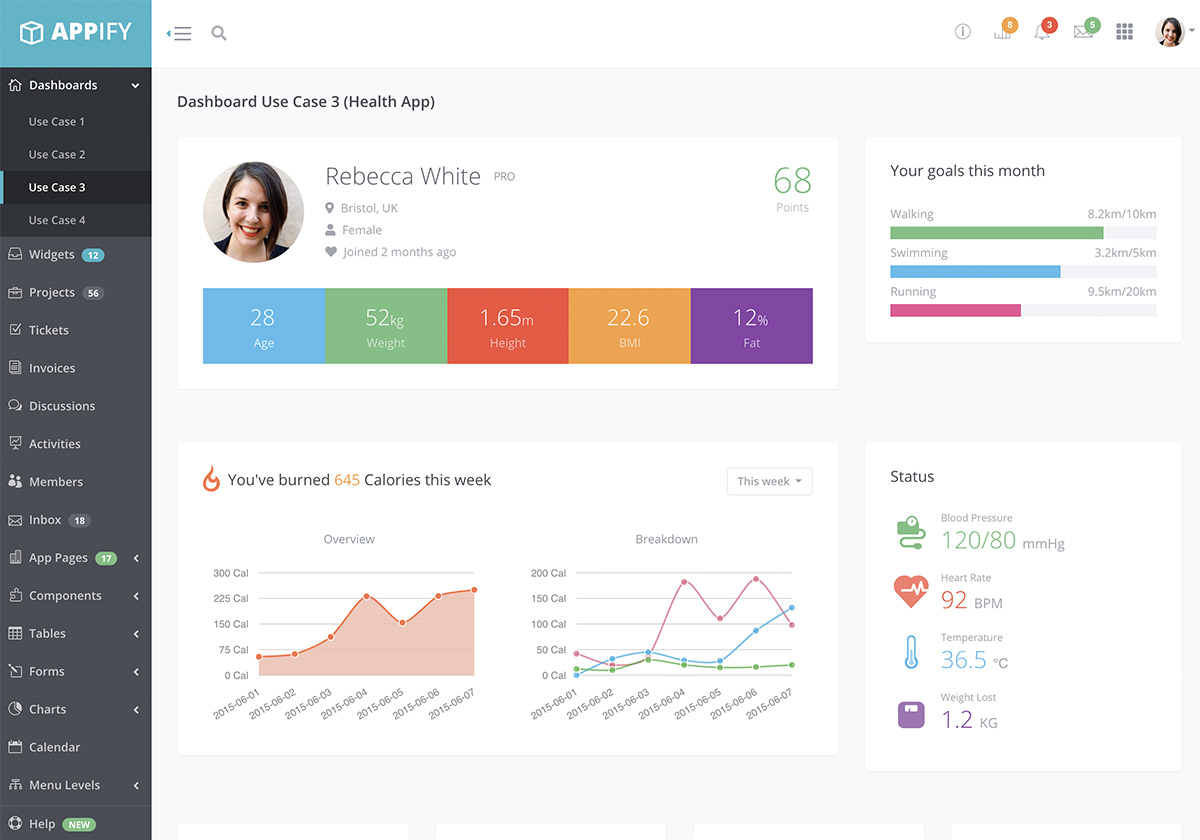Open the messages envelope icon
Image resolution: width=1200 pixels, height=840 pixels.
click(x=1083, y=31)
